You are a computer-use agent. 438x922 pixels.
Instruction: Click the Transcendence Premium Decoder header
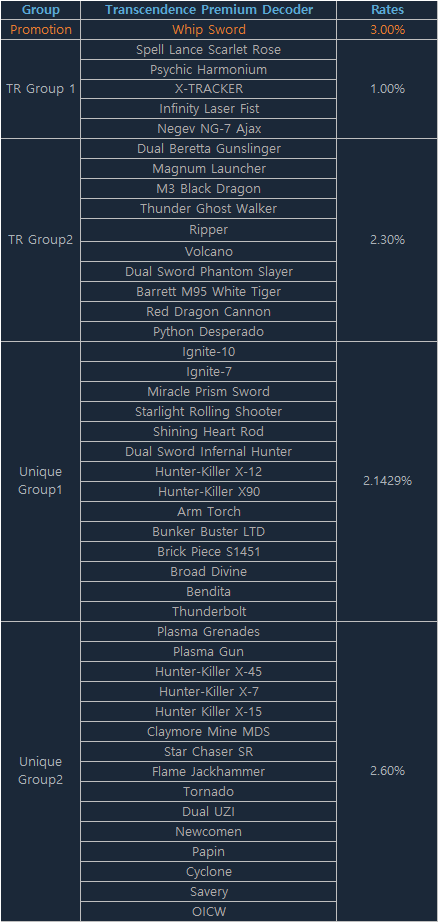(x=209, y=10)
